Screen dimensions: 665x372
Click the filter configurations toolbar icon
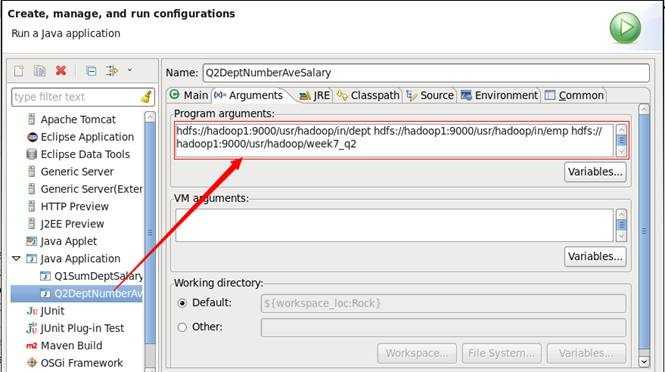[x=112, y=71]
